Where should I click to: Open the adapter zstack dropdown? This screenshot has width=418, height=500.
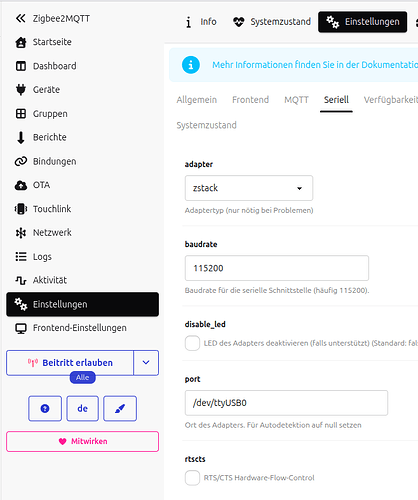pos(249,188)
